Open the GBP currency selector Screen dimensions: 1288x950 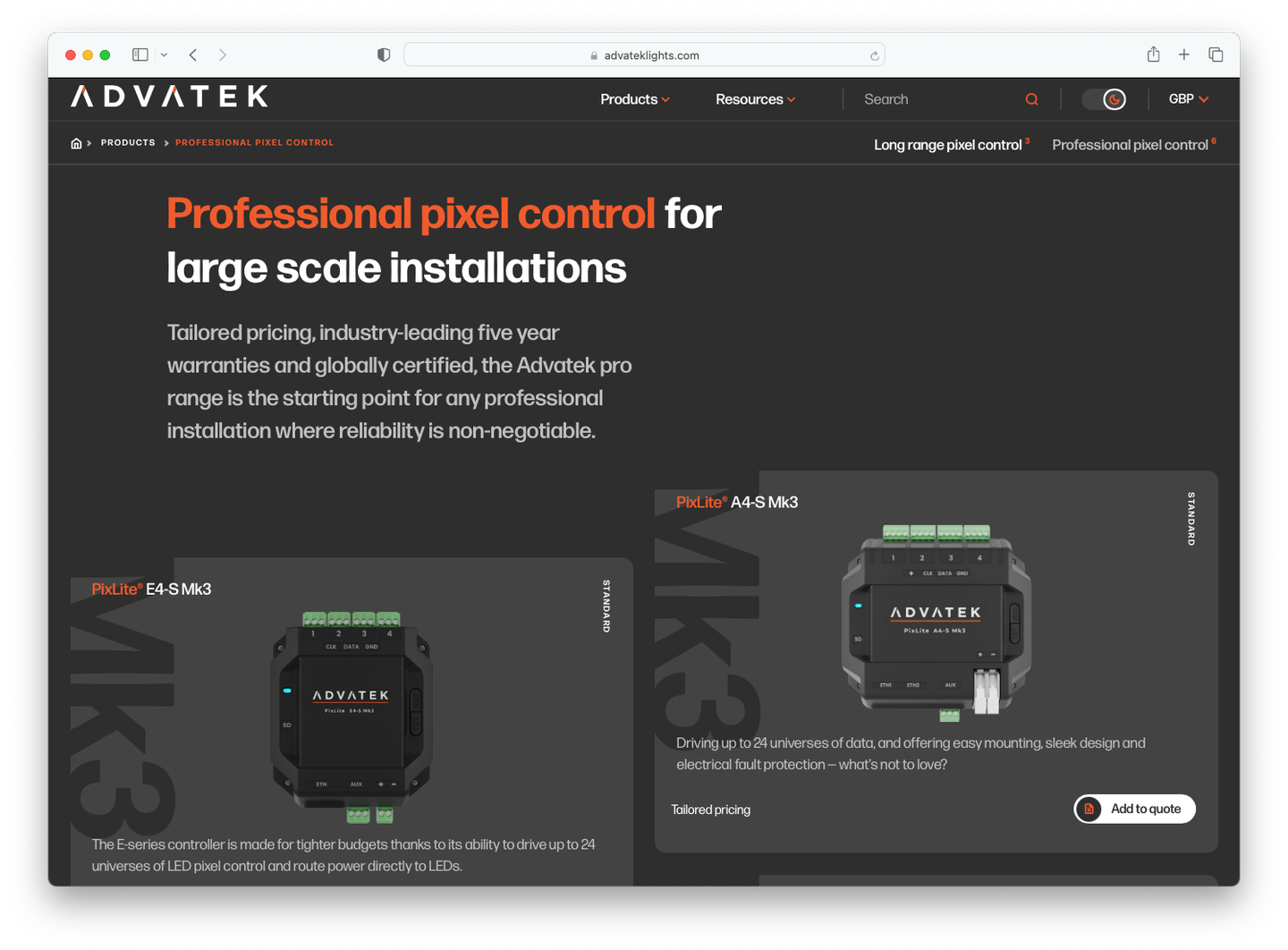pos(1188,98)
